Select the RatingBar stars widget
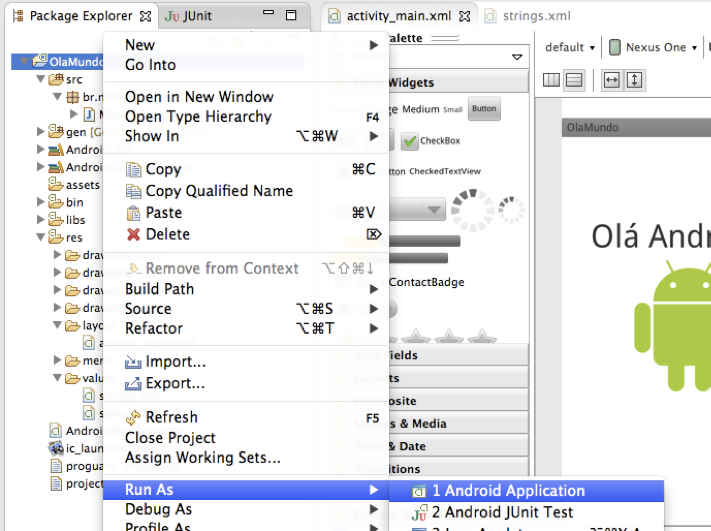The height and width of the screenshot is (531, 711). pyautogui.click(x=443, y=336)
